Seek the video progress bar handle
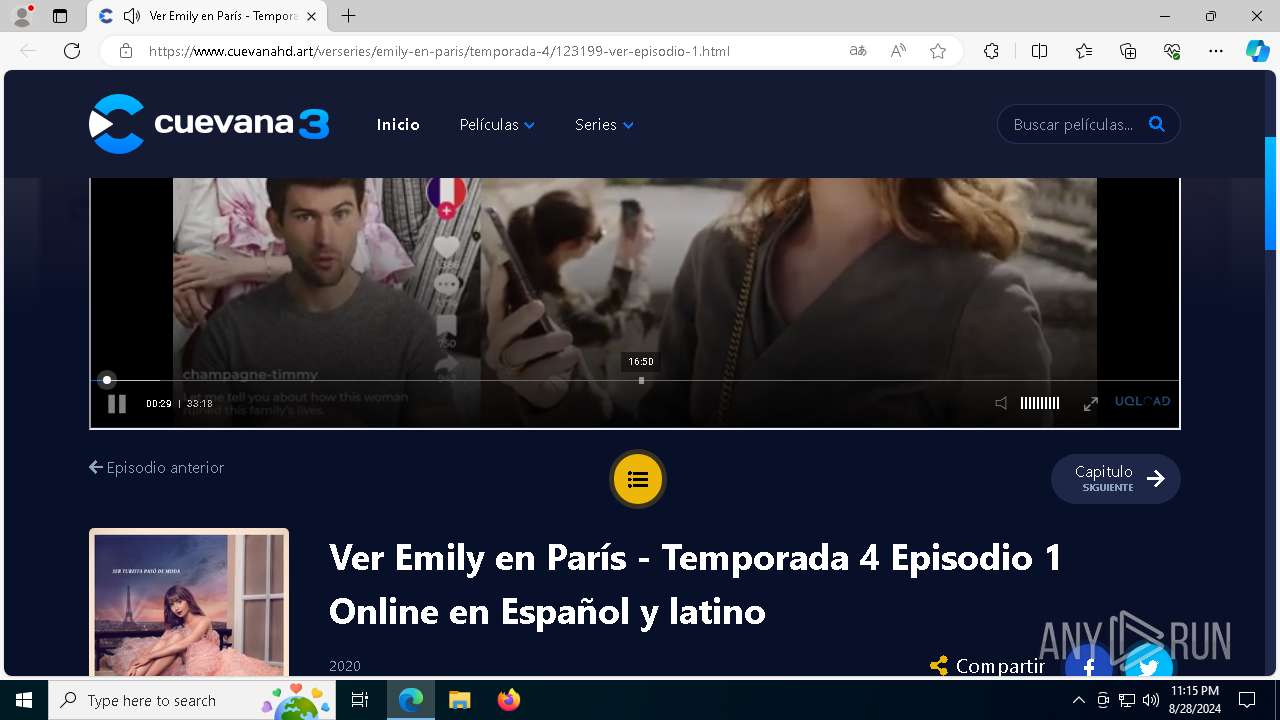 (107, 380)
